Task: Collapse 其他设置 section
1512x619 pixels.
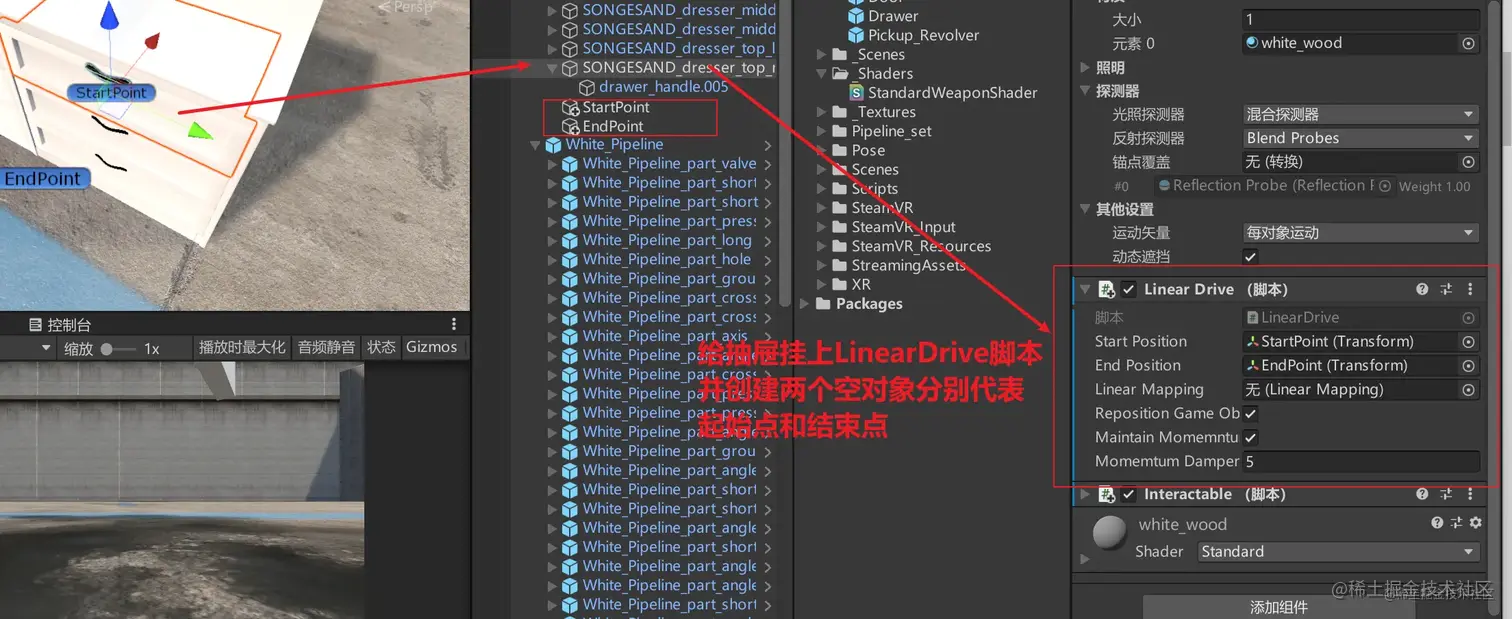Action: (x=1086, y=209)
